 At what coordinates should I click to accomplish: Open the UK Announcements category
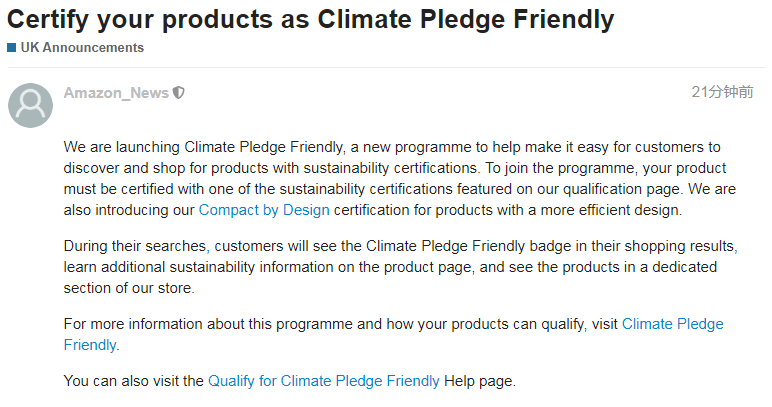[82, 48]
